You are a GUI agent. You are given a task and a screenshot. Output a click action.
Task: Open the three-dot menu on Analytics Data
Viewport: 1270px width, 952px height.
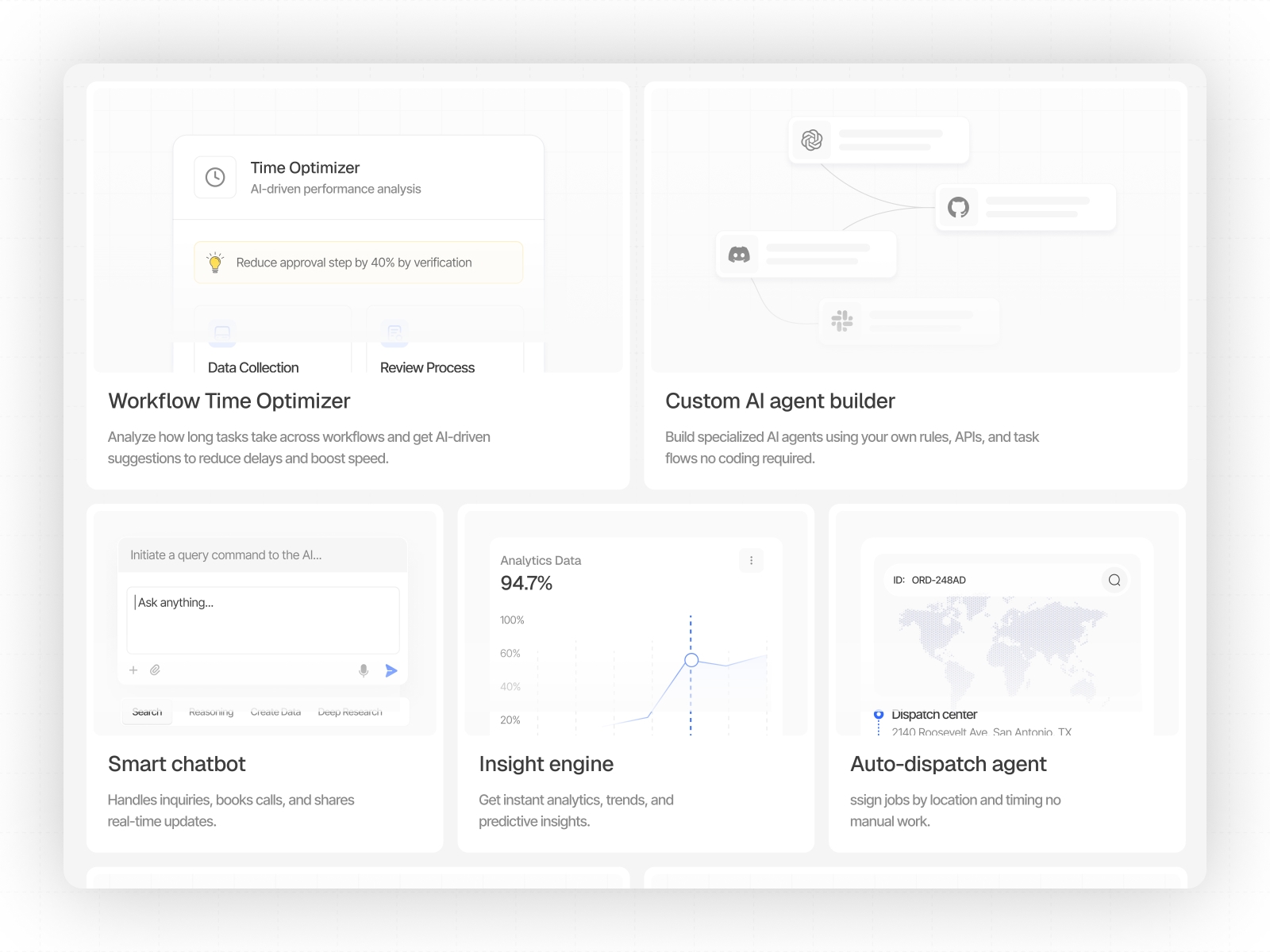[x=750, y=560]
